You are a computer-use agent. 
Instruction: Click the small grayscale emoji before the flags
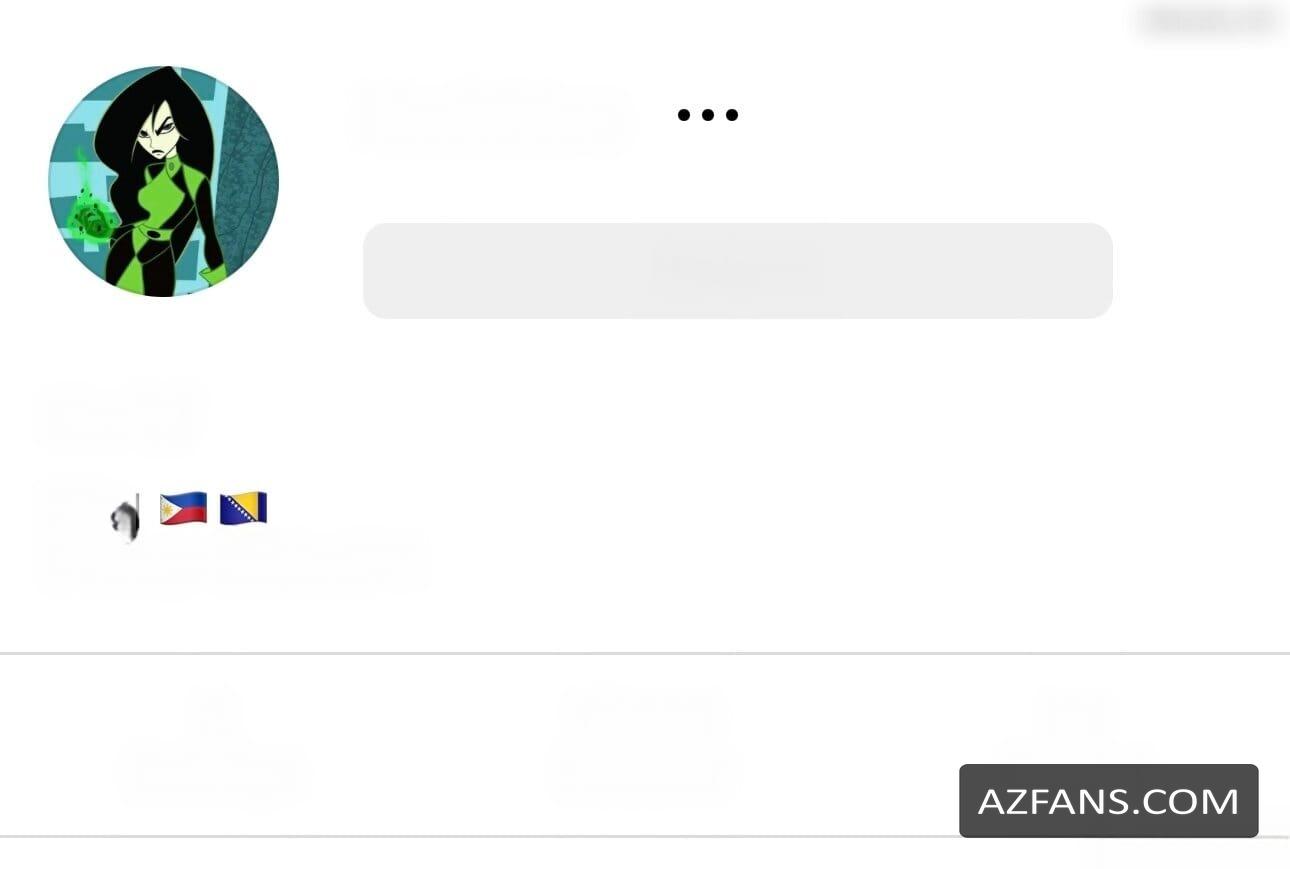pyautogui.click(x=125, y=519)
